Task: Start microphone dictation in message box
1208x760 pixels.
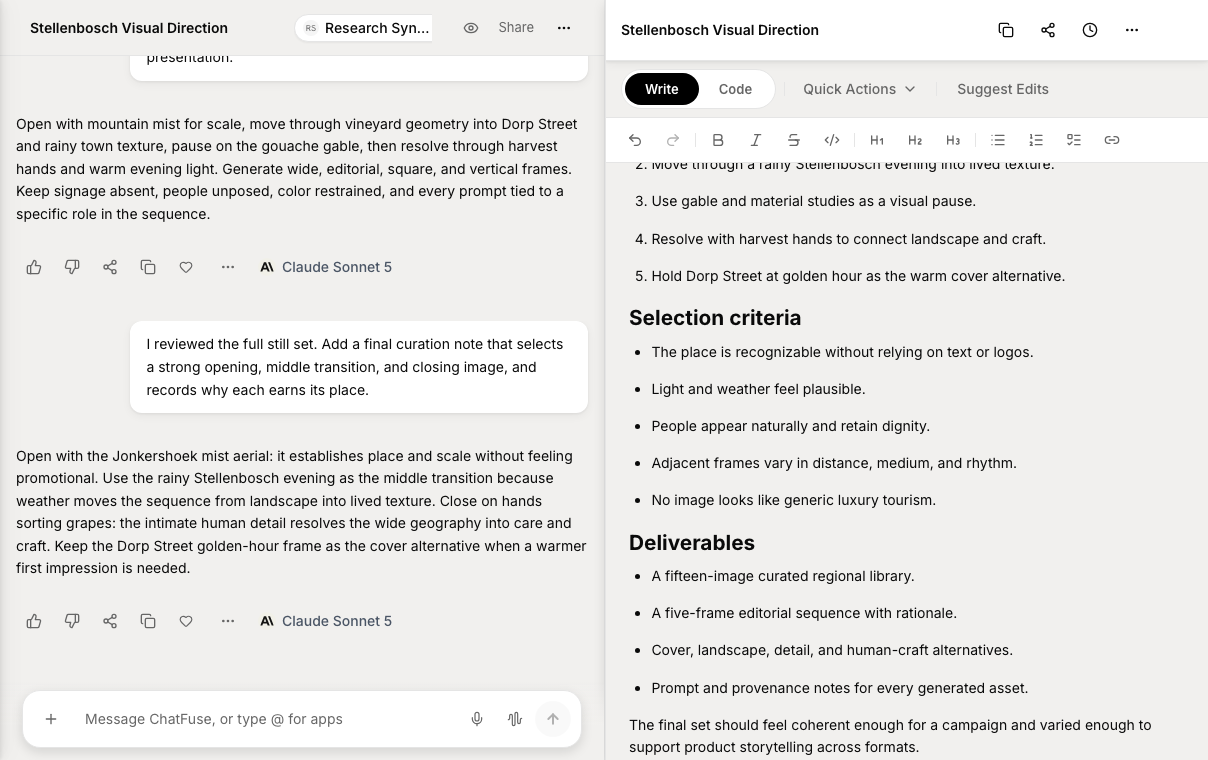Action: [x=477, y=719]
